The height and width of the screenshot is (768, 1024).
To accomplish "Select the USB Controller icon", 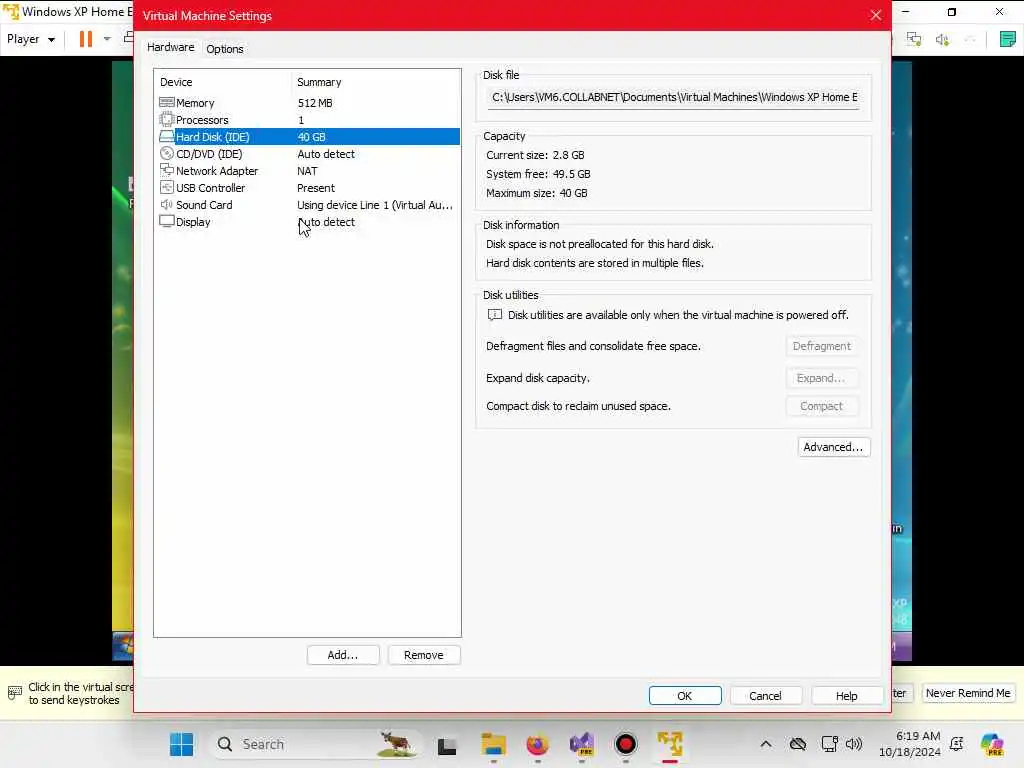I will 167,187.
